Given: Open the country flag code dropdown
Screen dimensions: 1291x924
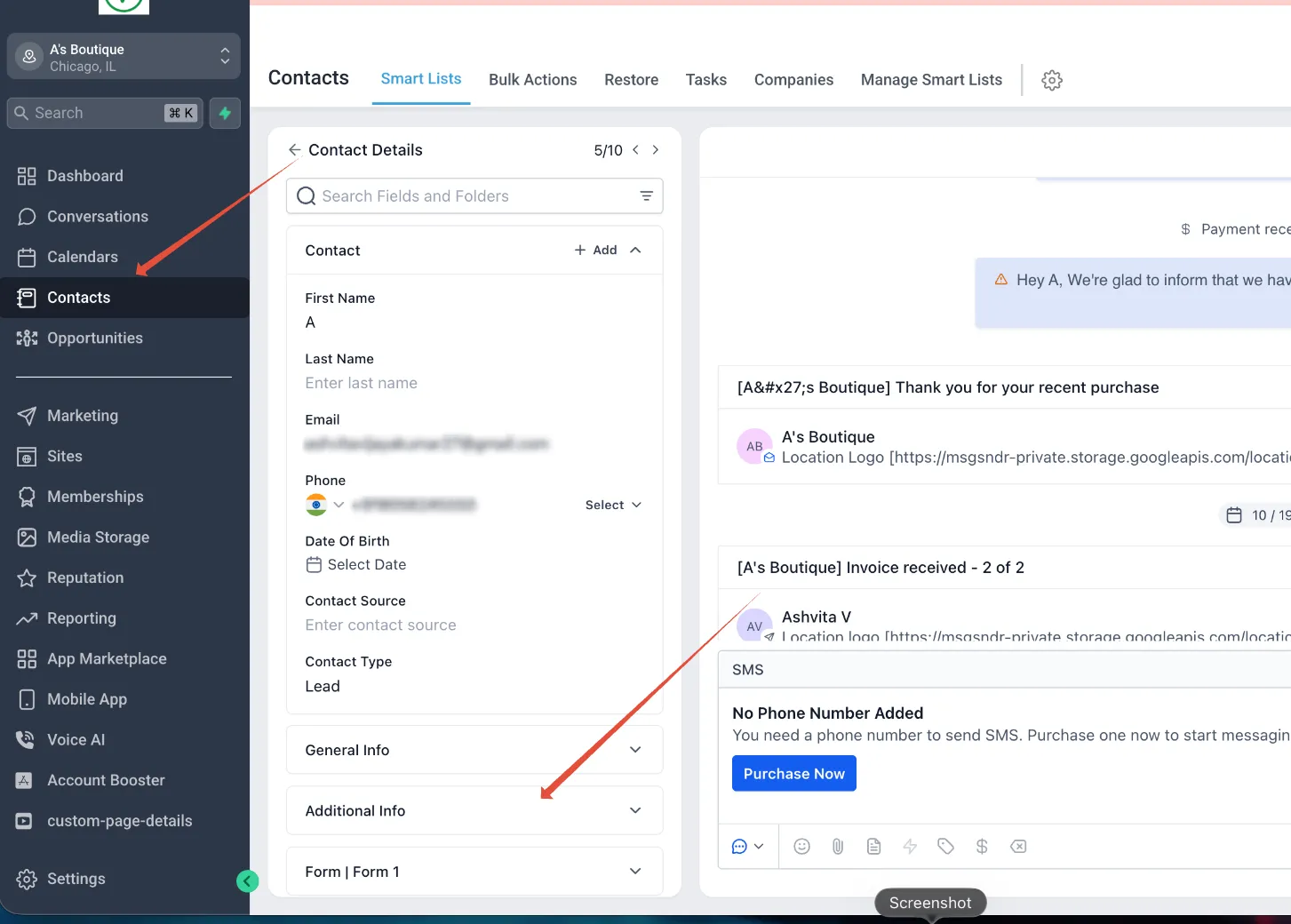Looking at the screenshot, I should coord(324,505).
